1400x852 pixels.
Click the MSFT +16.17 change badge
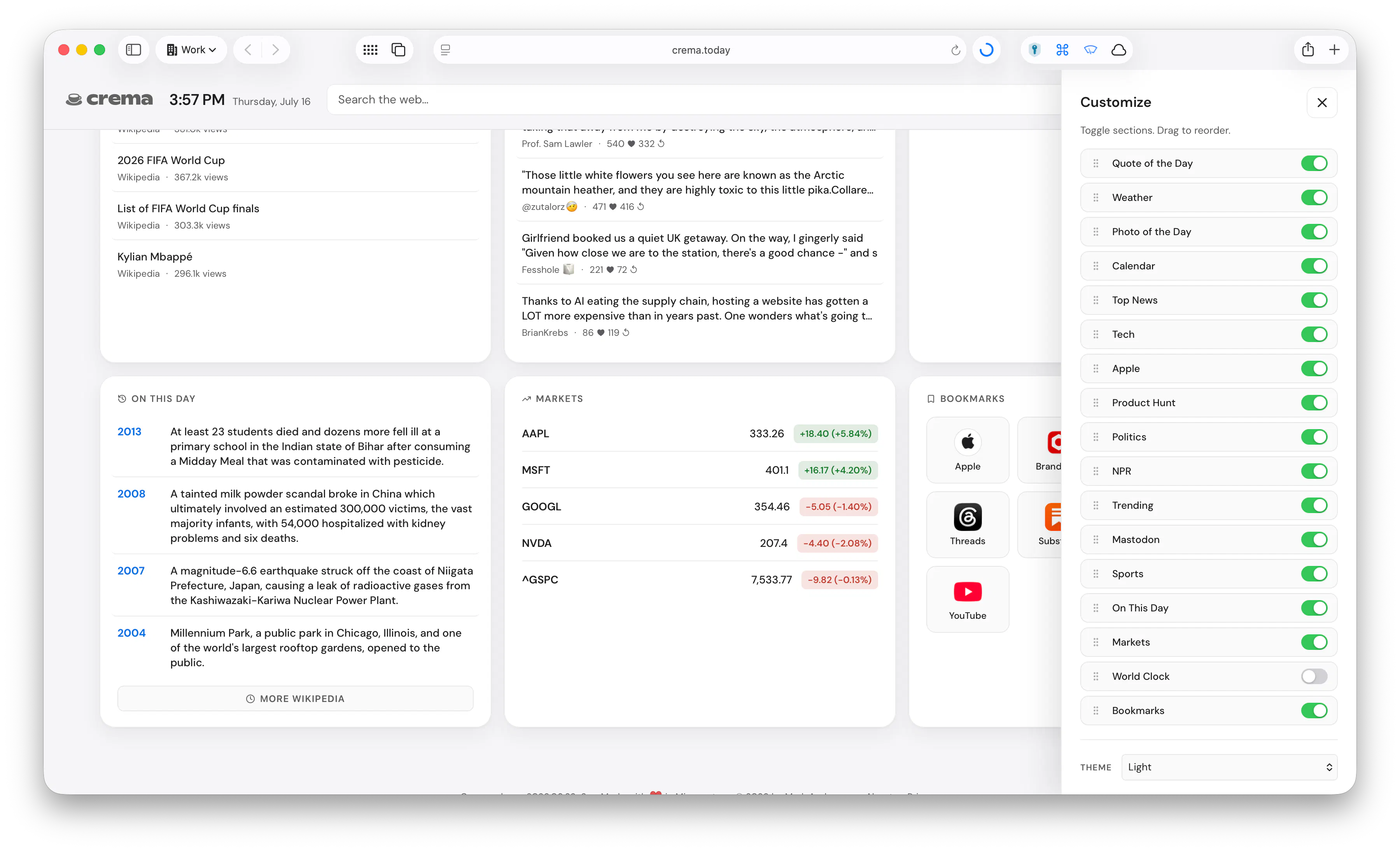click(838, 470)
